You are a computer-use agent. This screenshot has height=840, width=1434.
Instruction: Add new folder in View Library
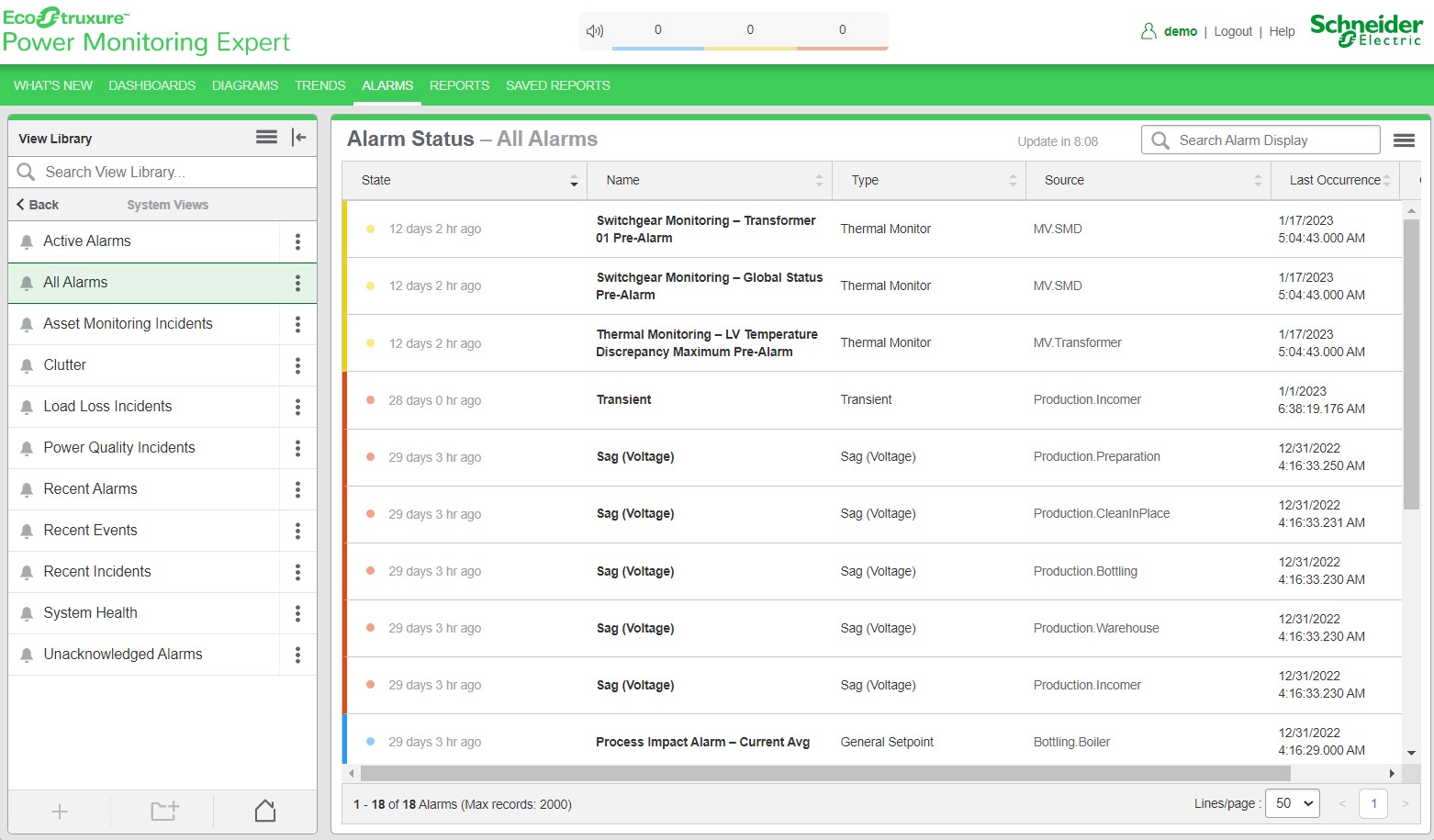click(x=164, y=811)
